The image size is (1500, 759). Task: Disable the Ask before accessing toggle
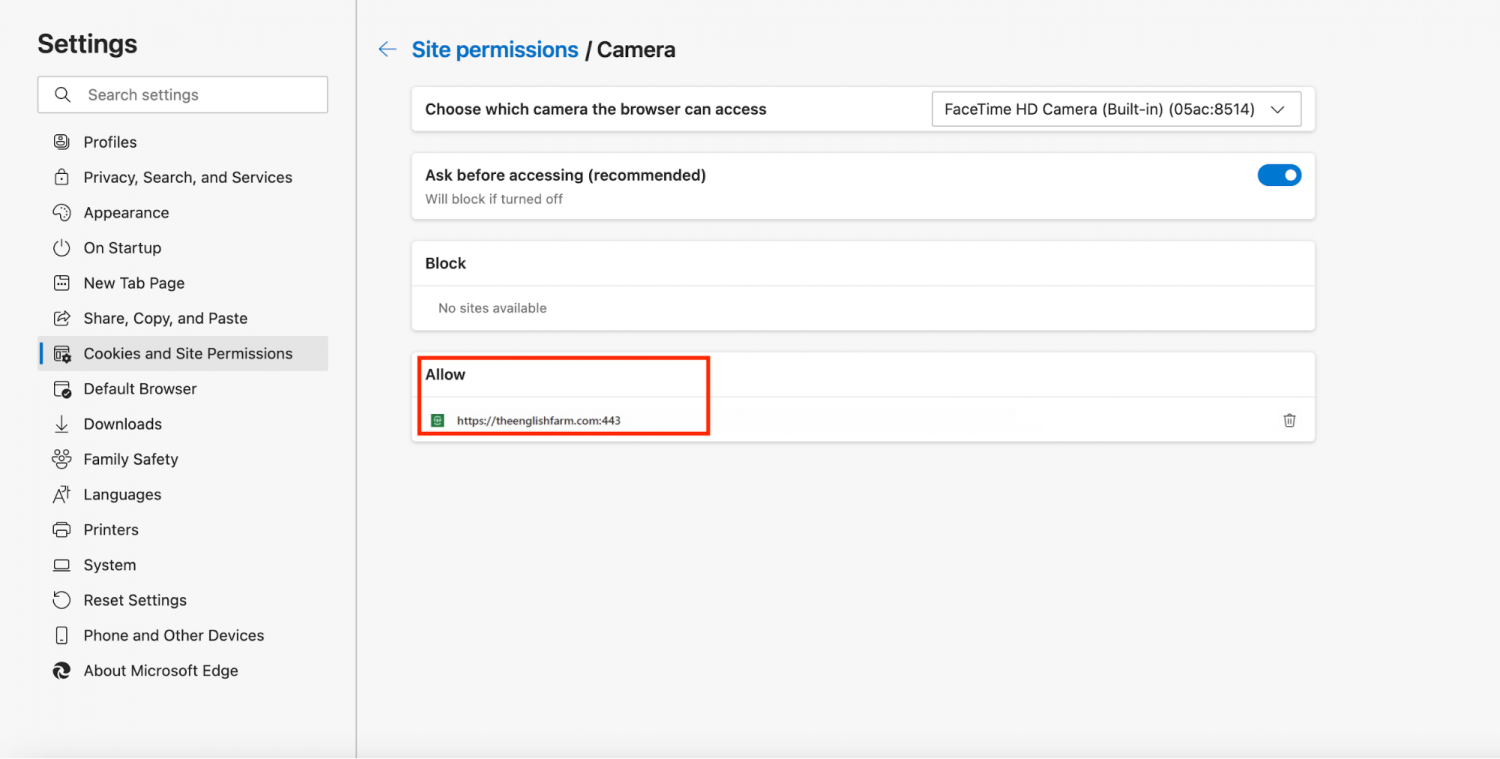pyautogui.click(x=1279, y=175)
